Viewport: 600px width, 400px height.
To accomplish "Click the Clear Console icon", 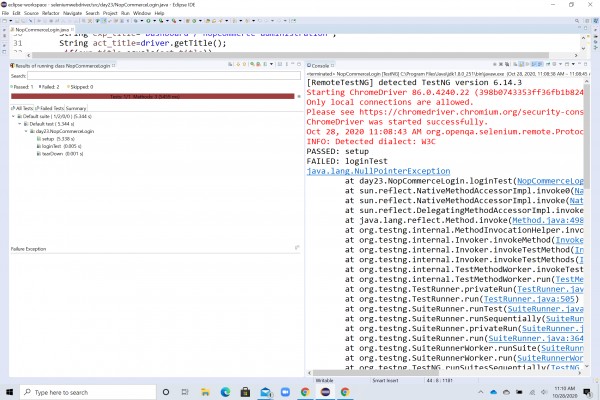I will click(x=515, y=64).
